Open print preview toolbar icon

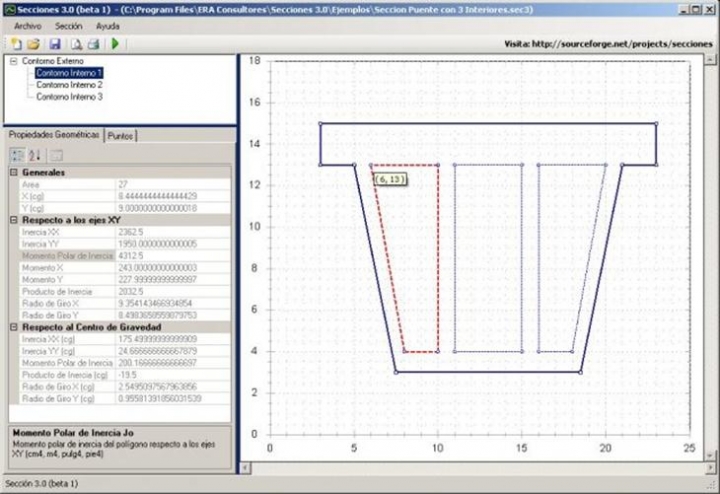[76, 44]
